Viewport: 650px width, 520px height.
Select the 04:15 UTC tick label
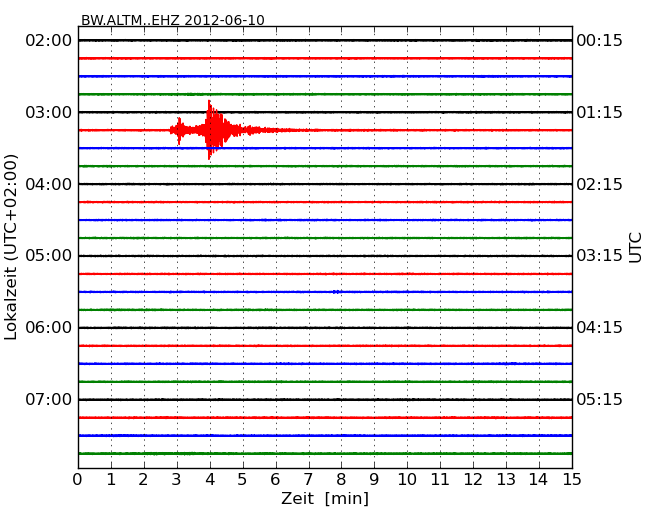tap(599, 328)
